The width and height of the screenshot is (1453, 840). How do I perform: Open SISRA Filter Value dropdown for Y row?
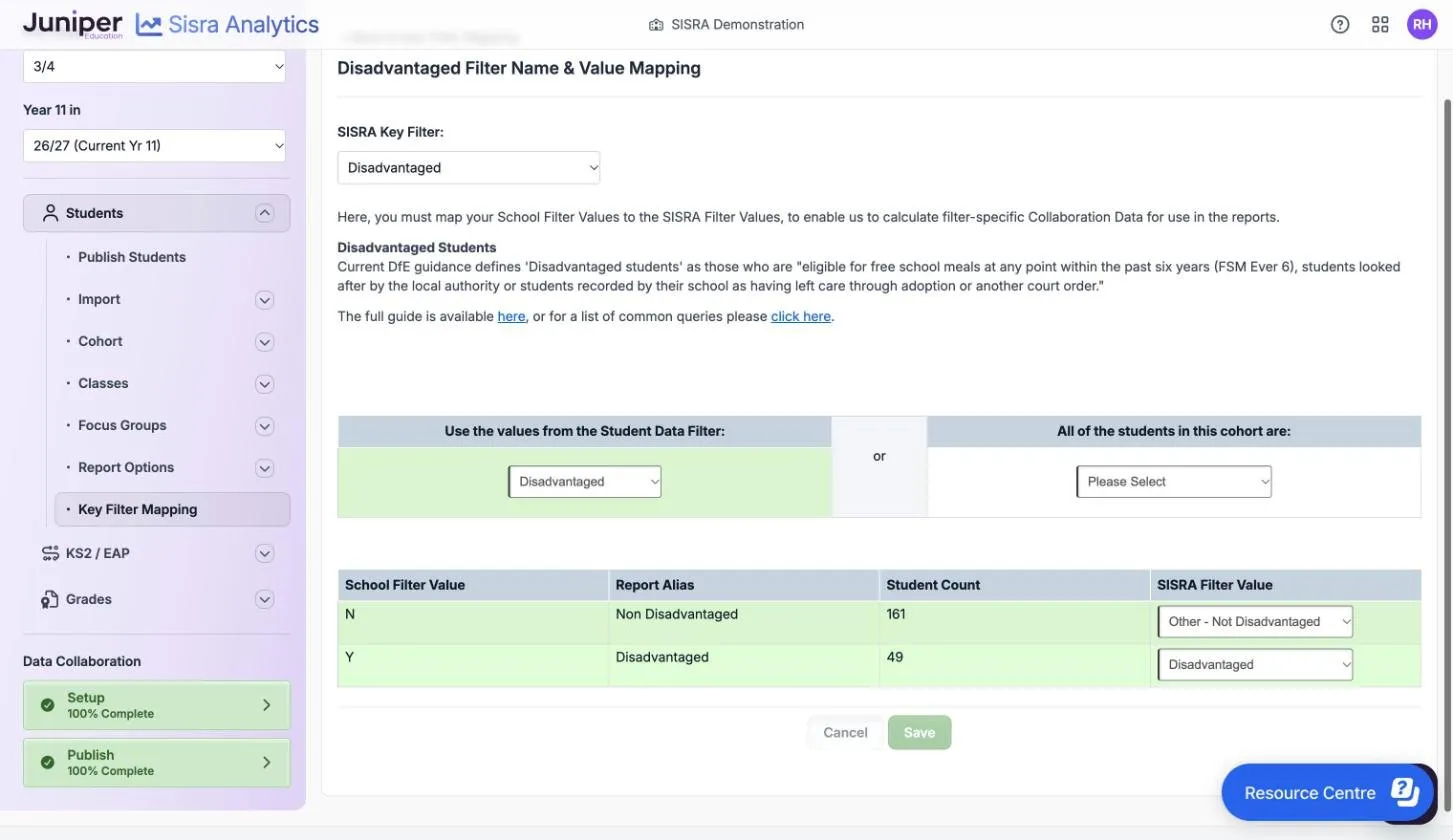pos(1255,665)
